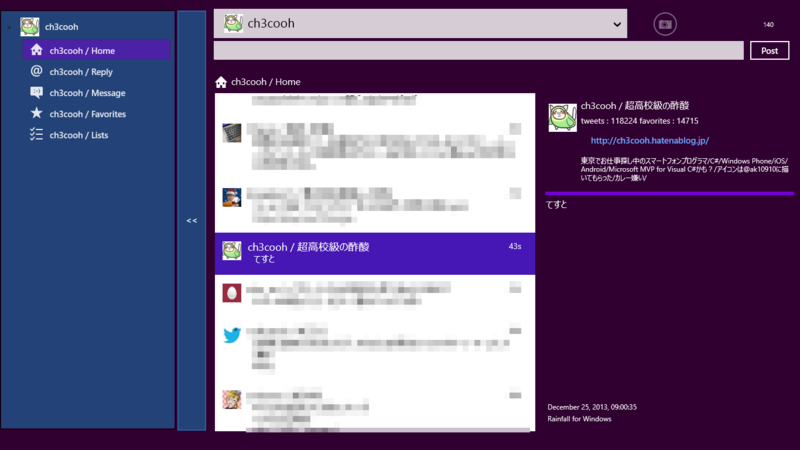Click the Rainfall for Windows source text

[579, 419]
